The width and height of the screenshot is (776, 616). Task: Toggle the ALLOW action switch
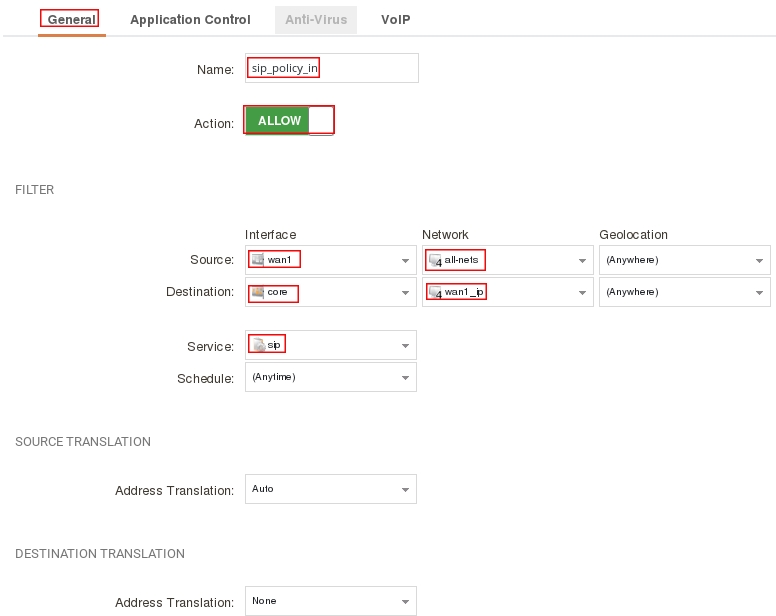[x=289, y=121]
